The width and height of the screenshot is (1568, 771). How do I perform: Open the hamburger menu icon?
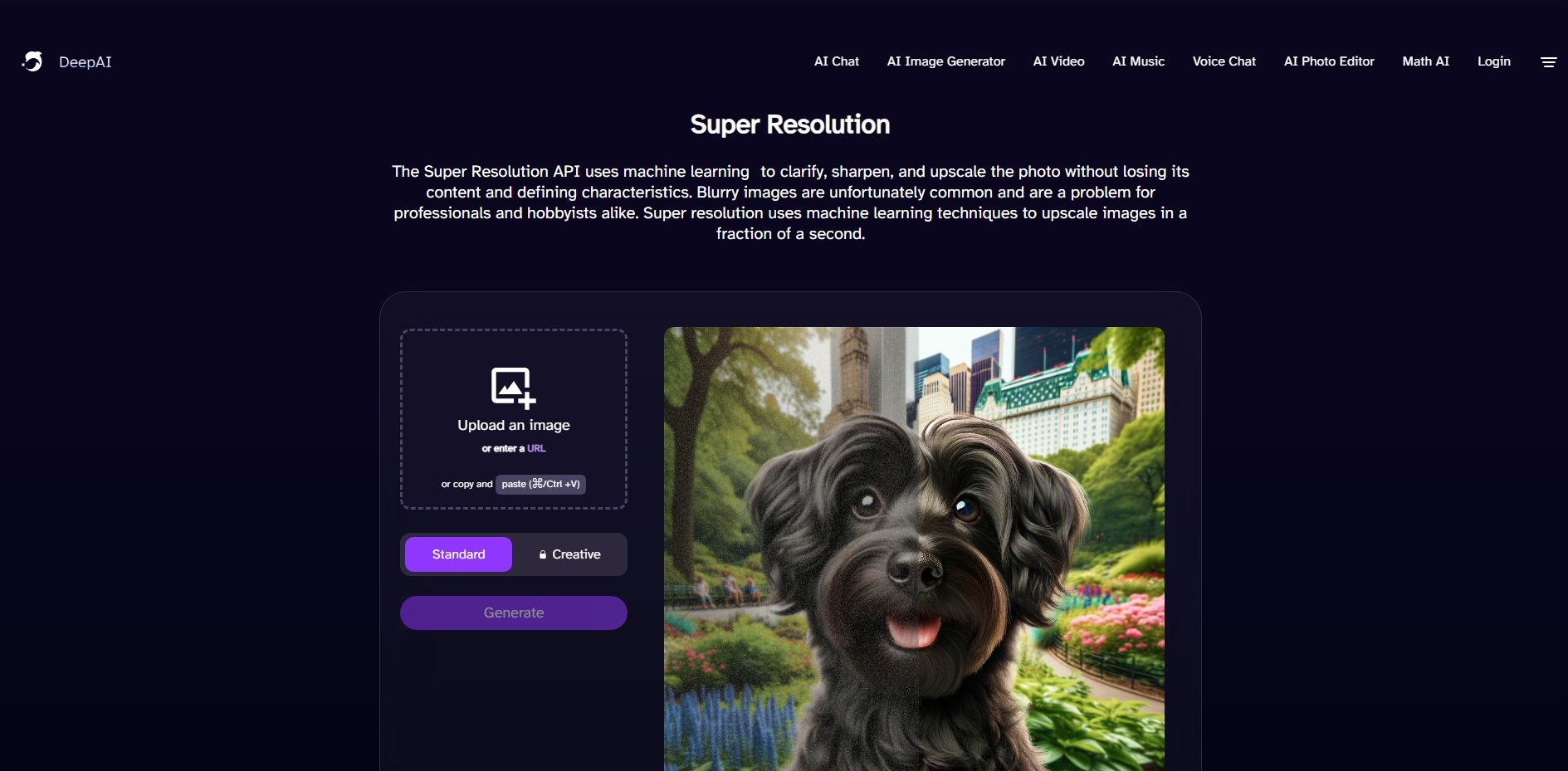(x=1548, y=62)
